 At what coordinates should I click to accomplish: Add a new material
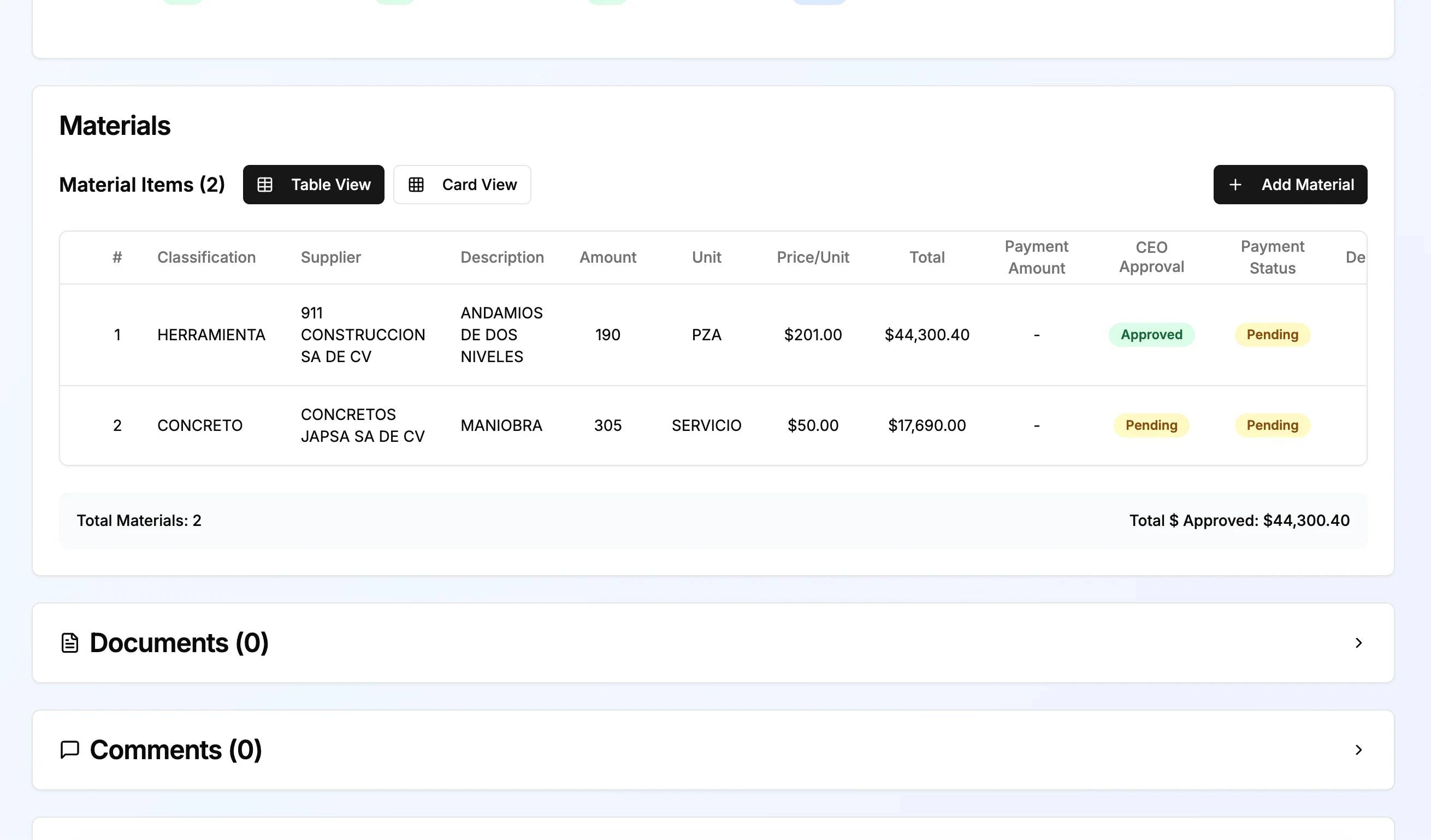tap(1290, 185)
